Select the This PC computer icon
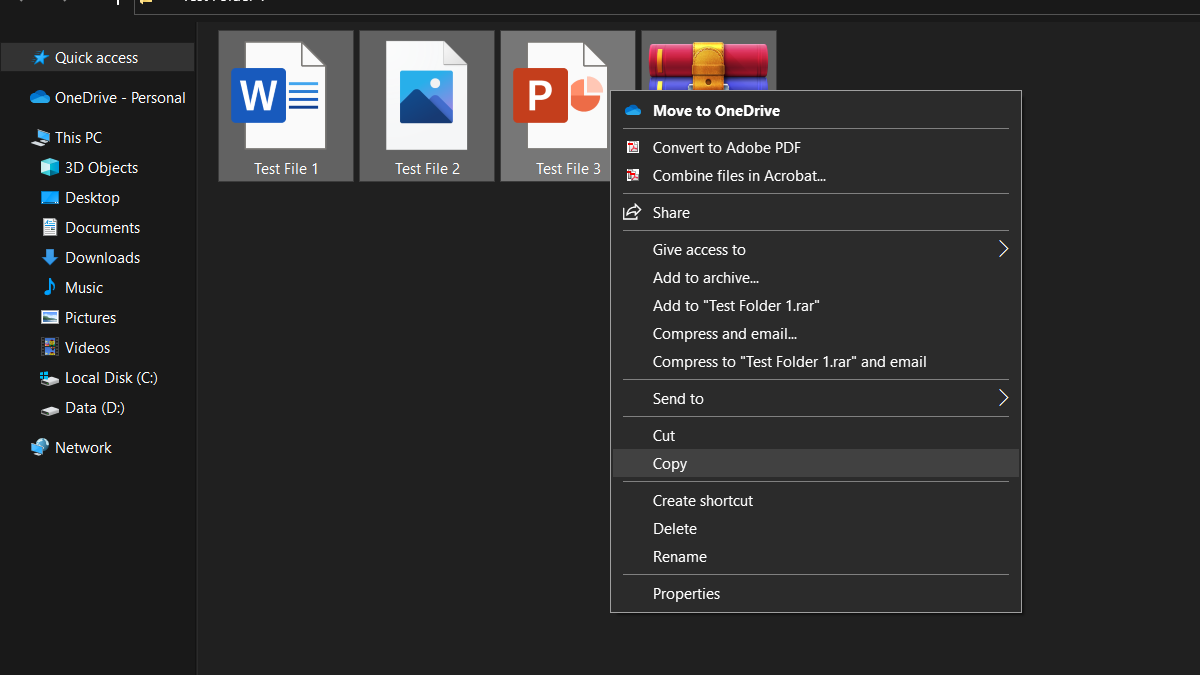Image resolution: width=1200 pixels, height=675 pixels. click(x=40, y=138)
